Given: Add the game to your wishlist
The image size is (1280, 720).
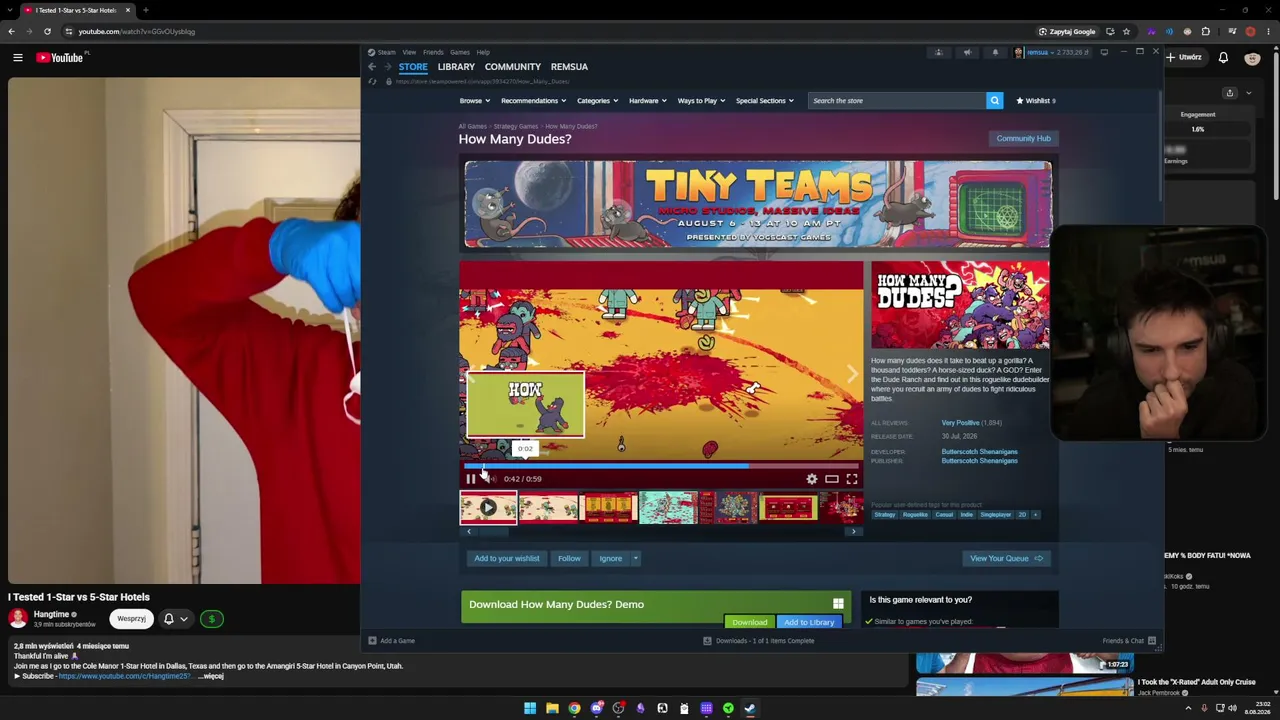Looking at the screenshot, I should (507, 559).
